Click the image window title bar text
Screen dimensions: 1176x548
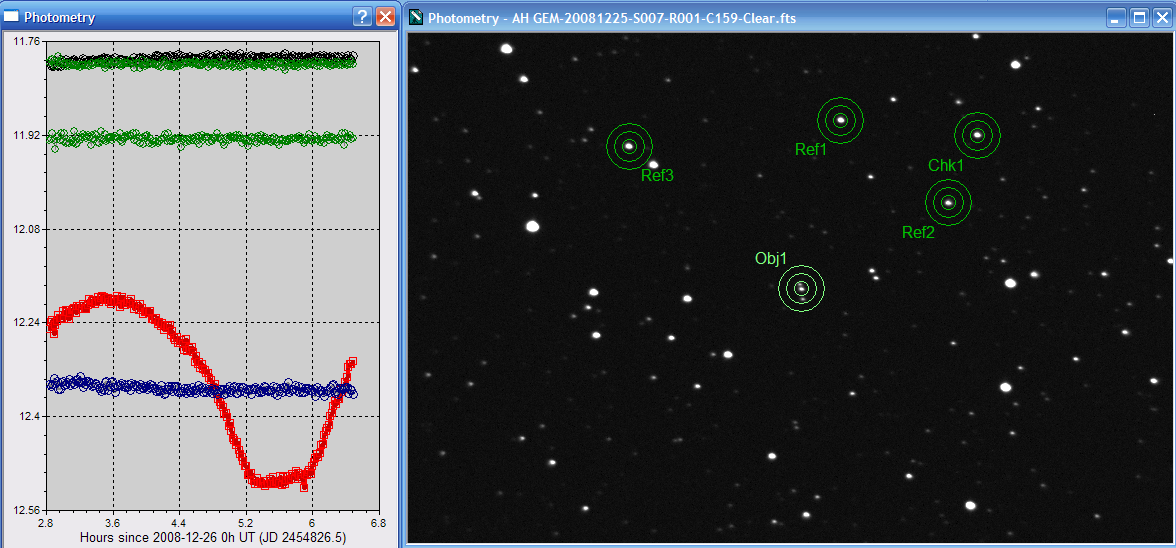(x=612, y=17)
